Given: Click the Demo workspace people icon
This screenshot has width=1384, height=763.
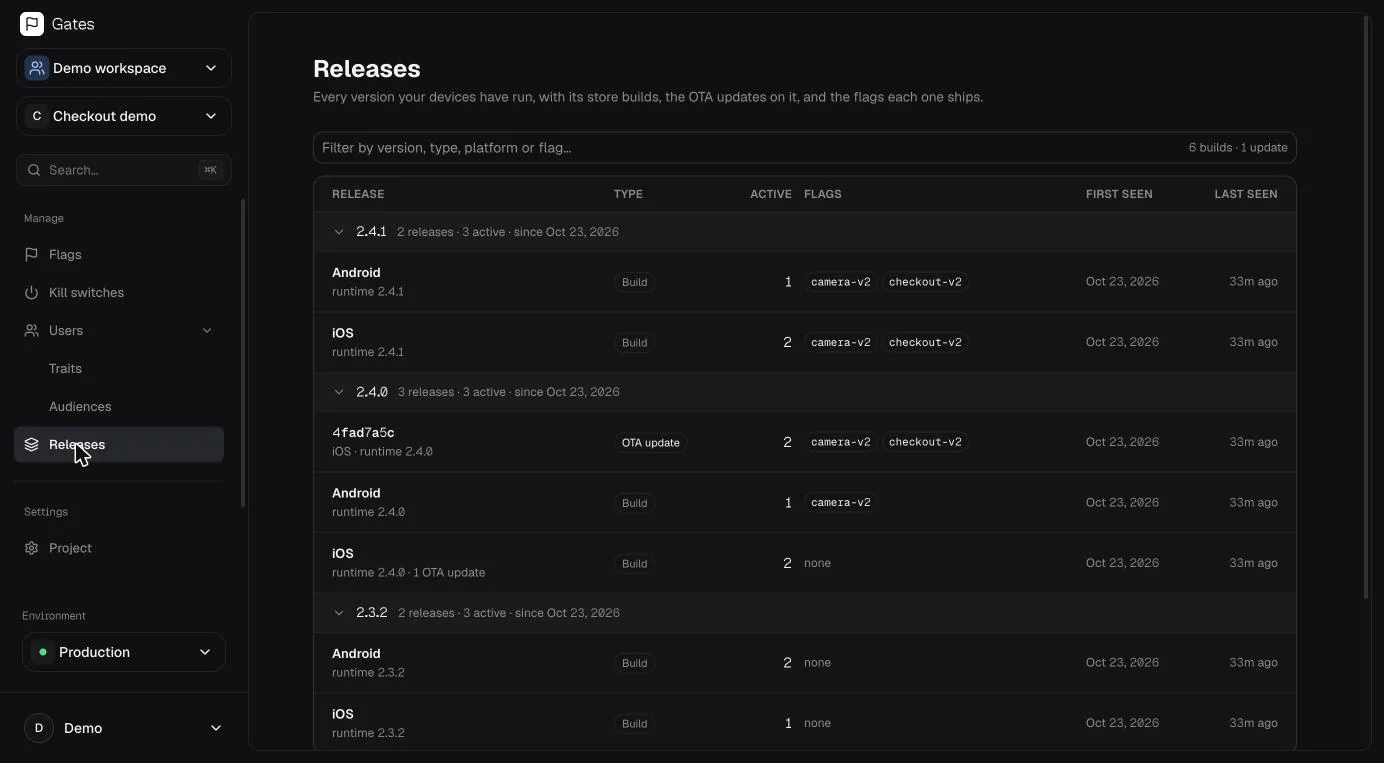Looking at the screenshot, I should tap(37, 68).
